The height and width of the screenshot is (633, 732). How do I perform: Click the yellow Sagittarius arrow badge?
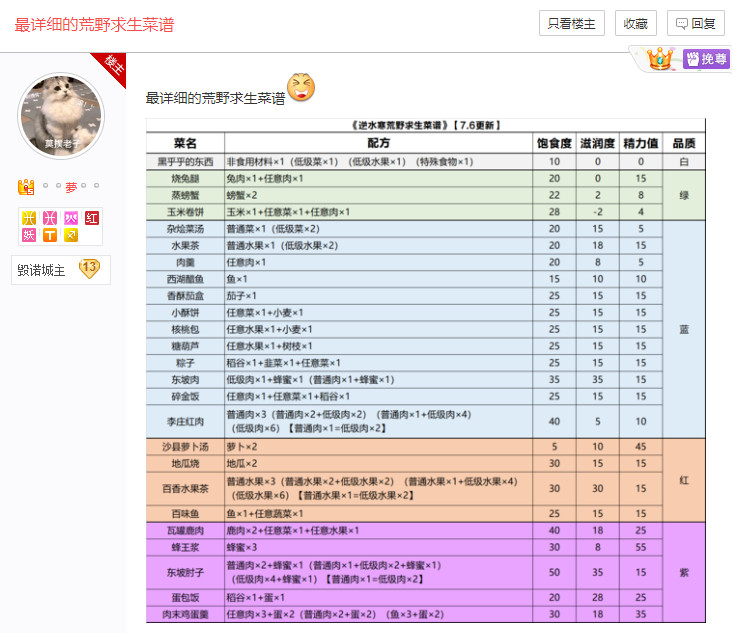point(70,235)
